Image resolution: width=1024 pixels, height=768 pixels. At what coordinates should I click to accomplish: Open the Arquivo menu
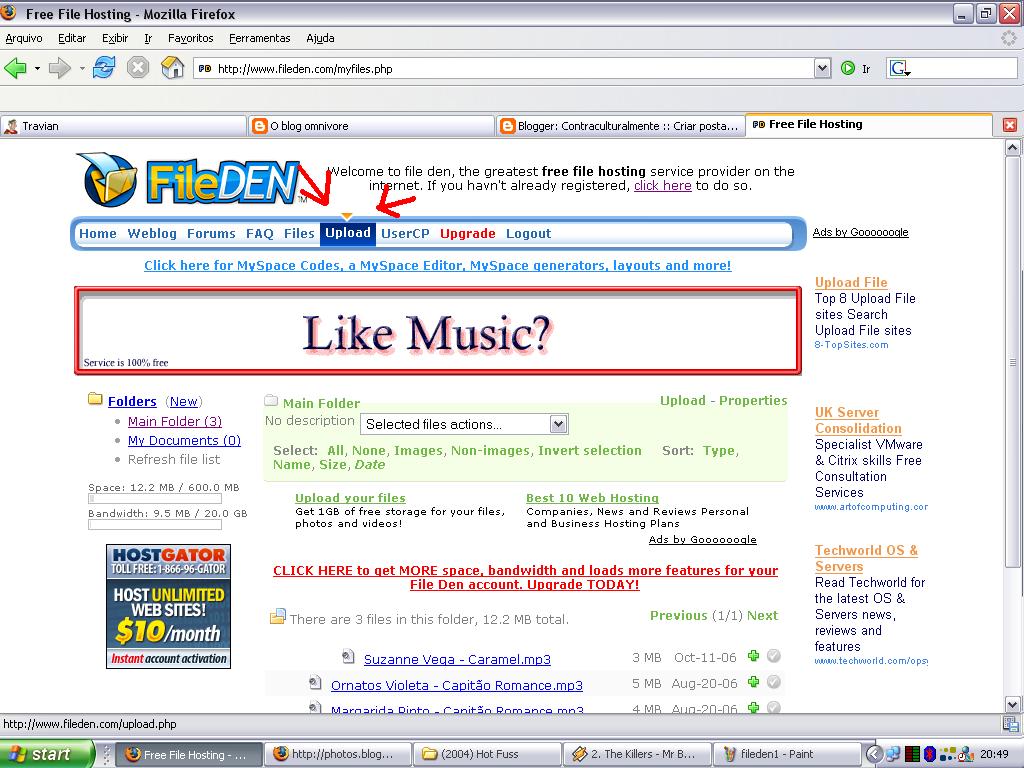24,38
